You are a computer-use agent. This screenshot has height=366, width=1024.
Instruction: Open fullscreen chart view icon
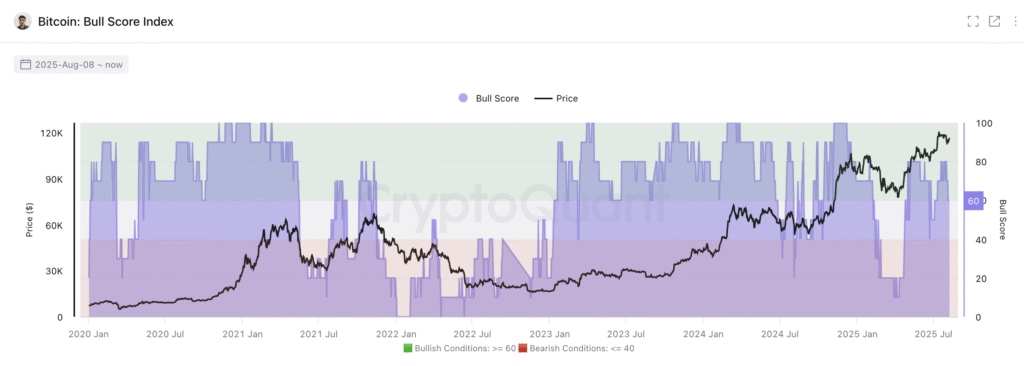click(x=973, y=22)
